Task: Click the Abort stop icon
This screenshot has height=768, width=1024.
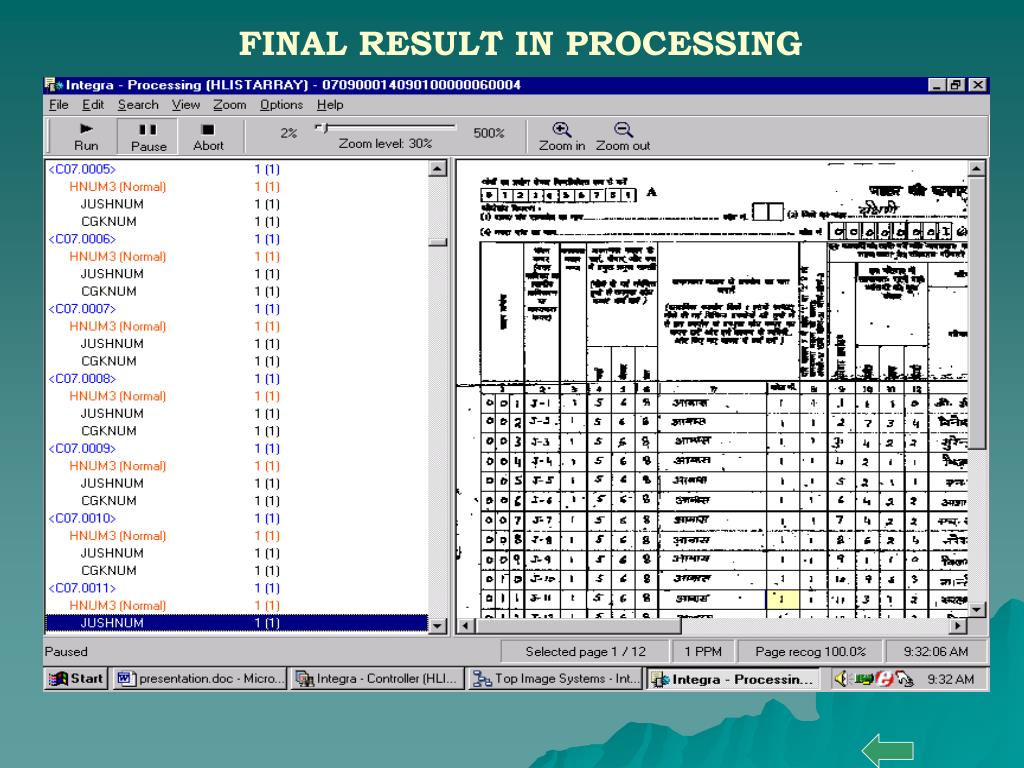Action: [x=208, y=129]
